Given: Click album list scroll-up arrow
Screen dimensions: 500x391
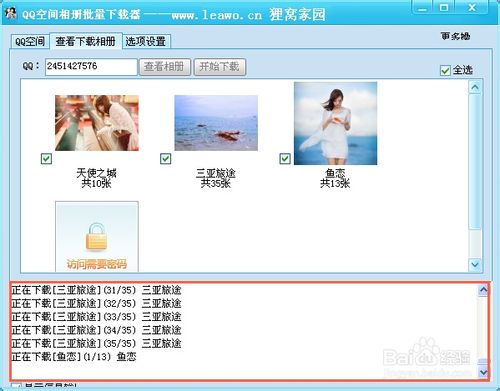Looking at the screenshot, I should tap(475, 87).
